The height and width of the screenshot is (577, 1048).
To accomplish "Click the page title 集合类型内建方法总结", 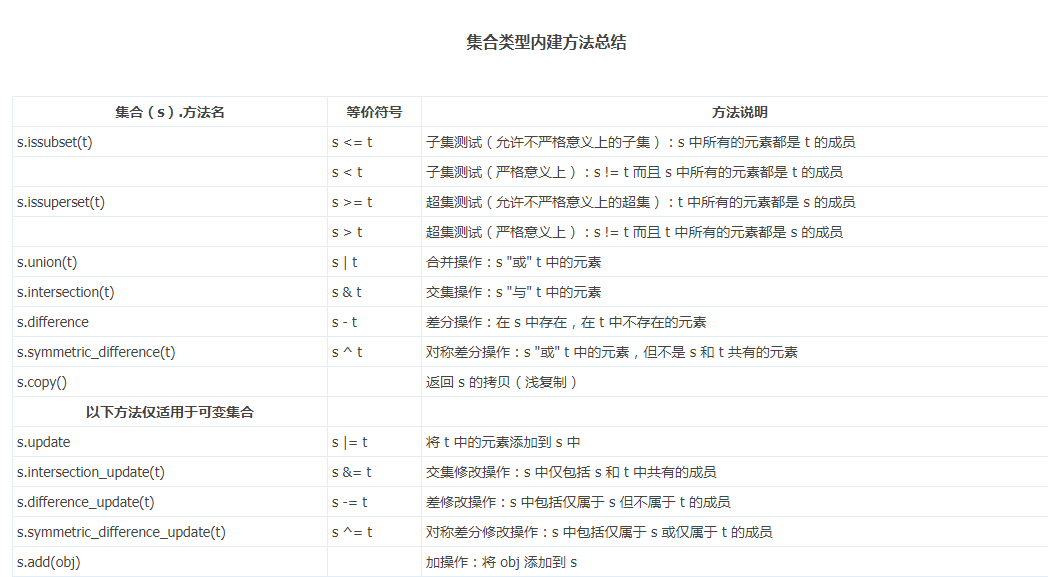I will point(546,42).
